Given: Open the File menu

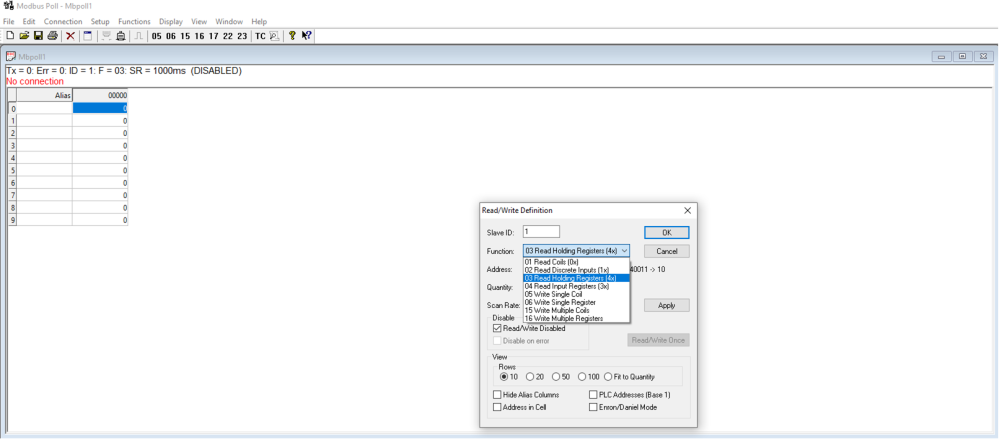Looking at the screenshot, I should pyautogui.click(x=8, y=21).
